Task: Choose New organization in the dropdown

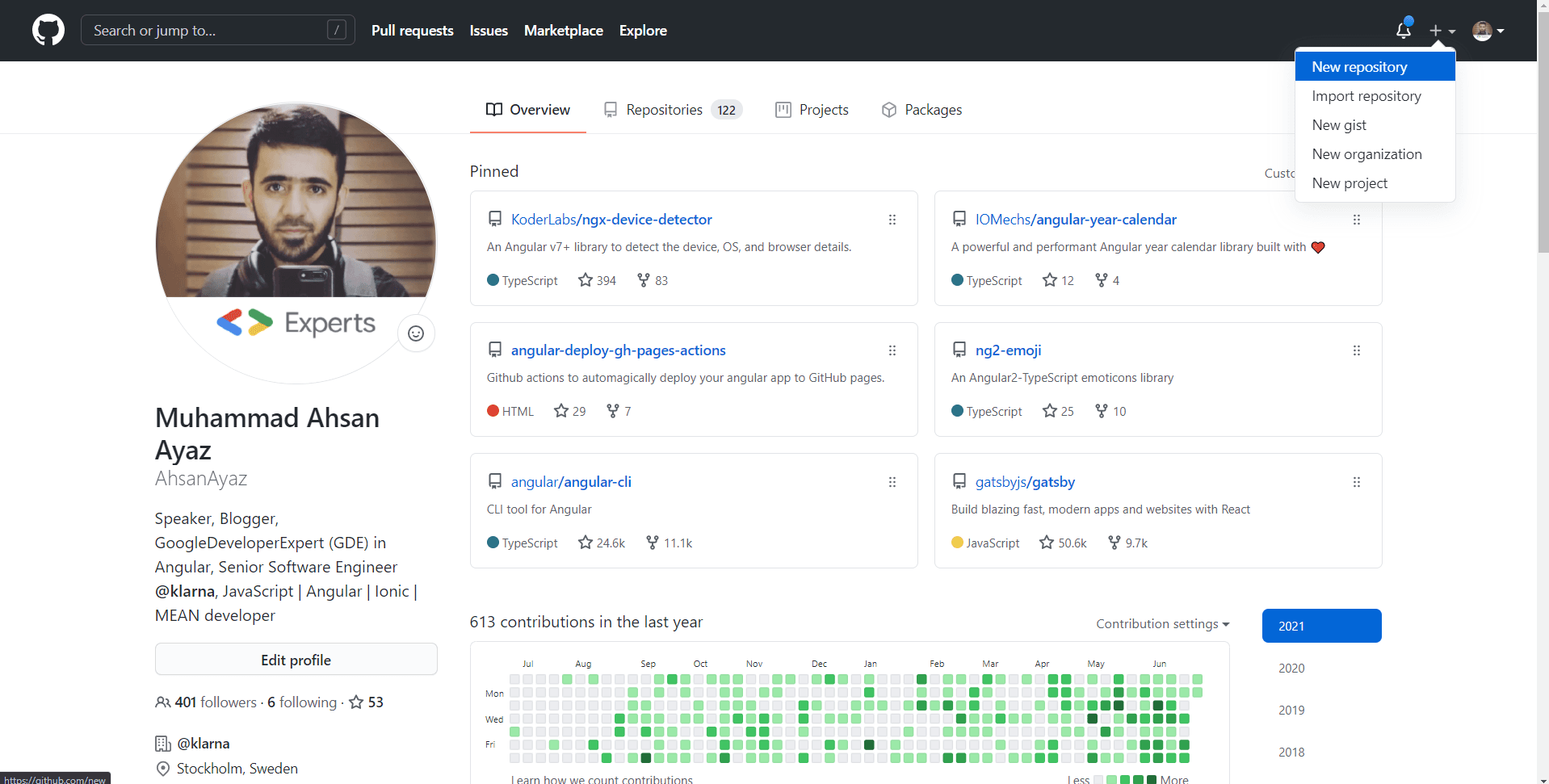Action: click(x=1375, y=154)
